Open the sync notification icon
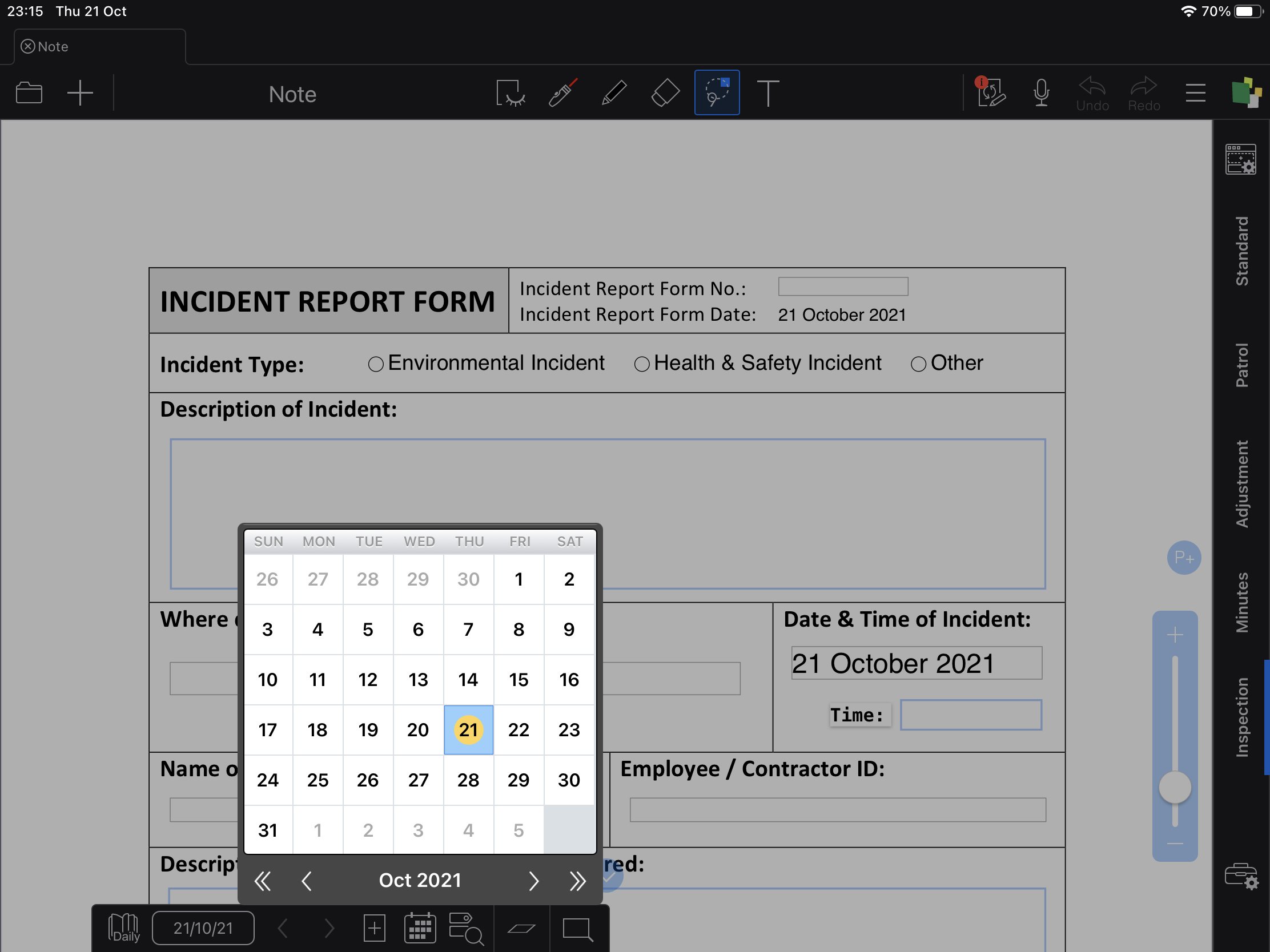Screen dimensions: 1270x952 (x=990, y=92)
